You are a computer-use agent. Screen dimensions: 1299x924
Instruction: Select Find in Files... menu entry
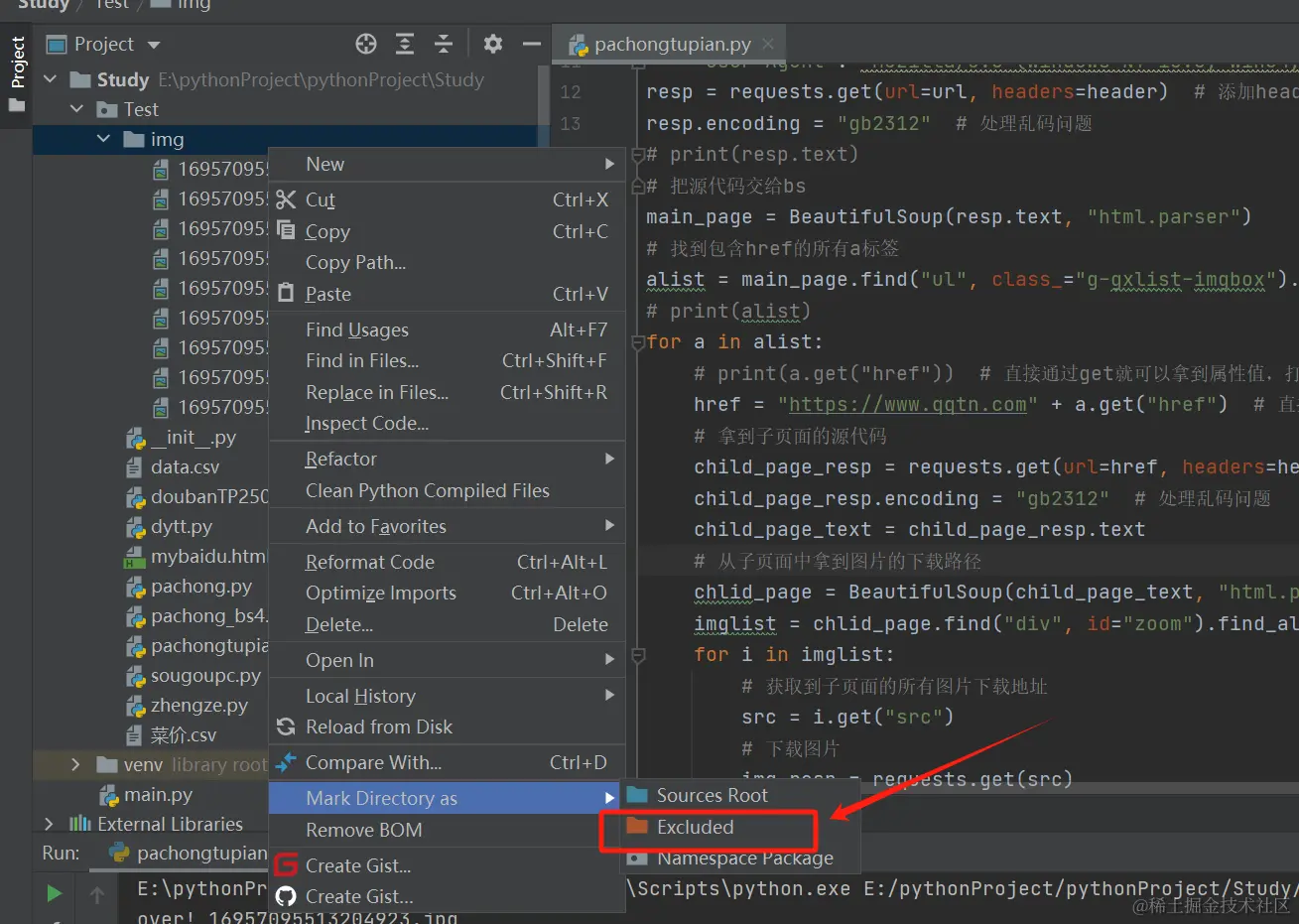pyautogui.click(x=447, y=360)
